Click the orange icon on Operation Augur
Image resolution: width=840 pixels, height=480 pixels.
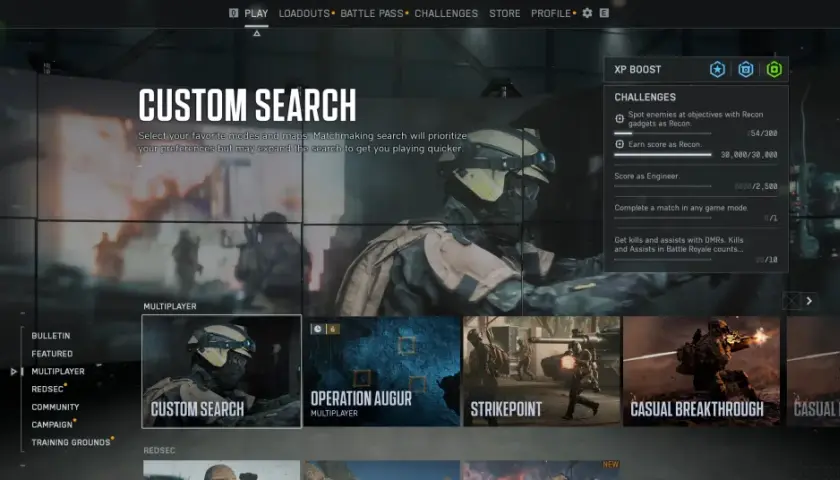click(332, 328)
